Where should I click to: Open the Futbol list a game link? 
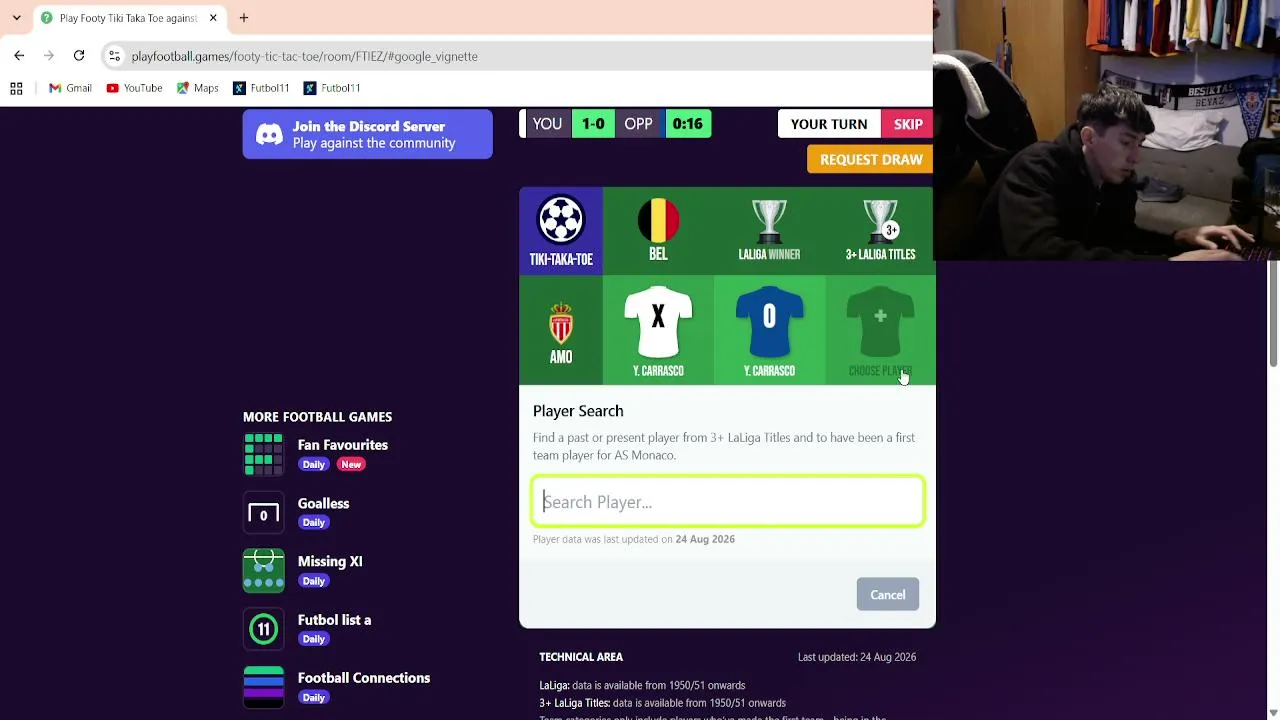click(334, 620)
